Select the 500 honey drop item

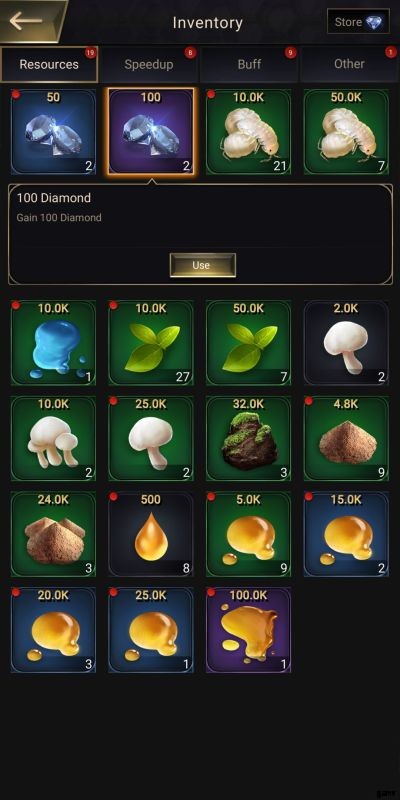coord(151,534)
